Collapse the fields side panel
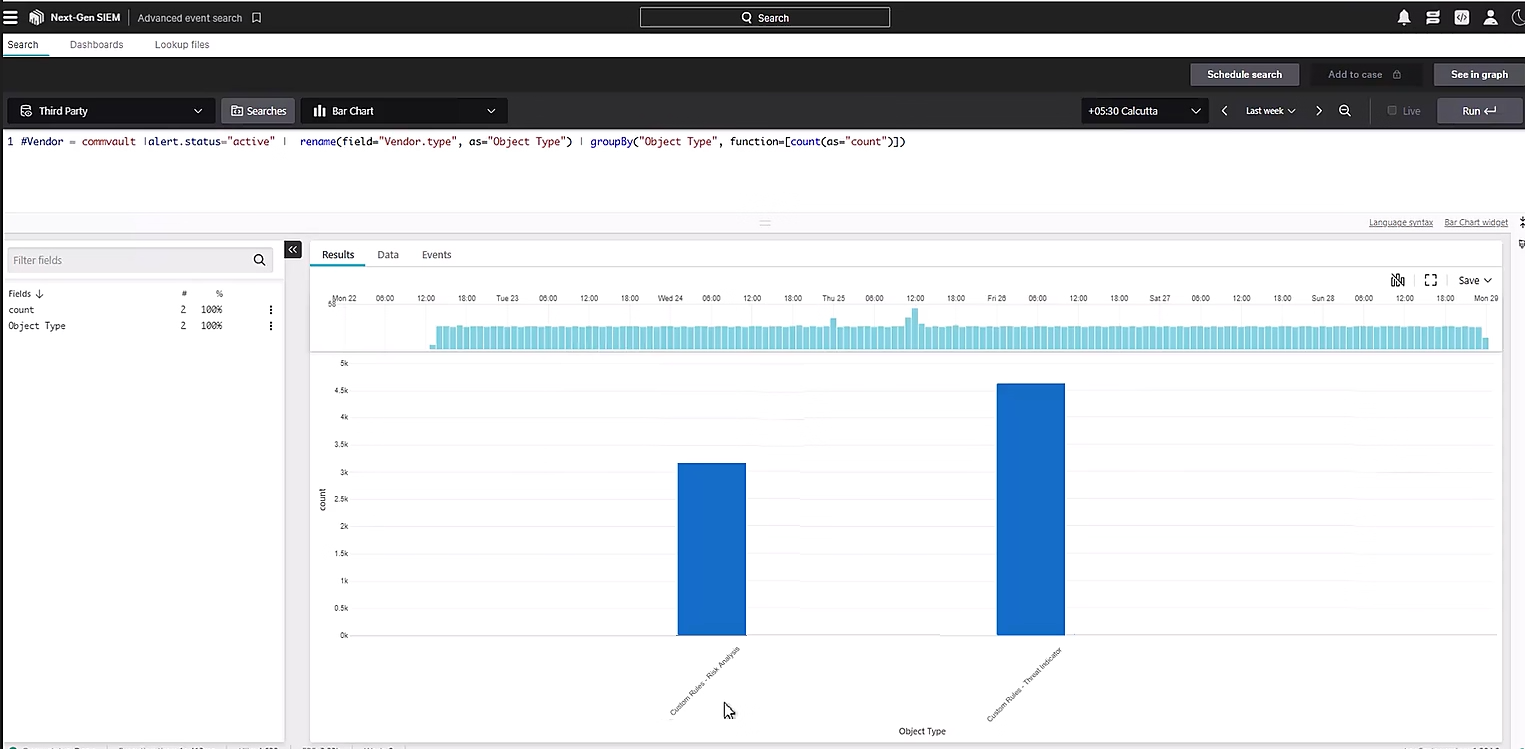The height and width of the screenshot is (749, 1525). click(x=293, y=250)
